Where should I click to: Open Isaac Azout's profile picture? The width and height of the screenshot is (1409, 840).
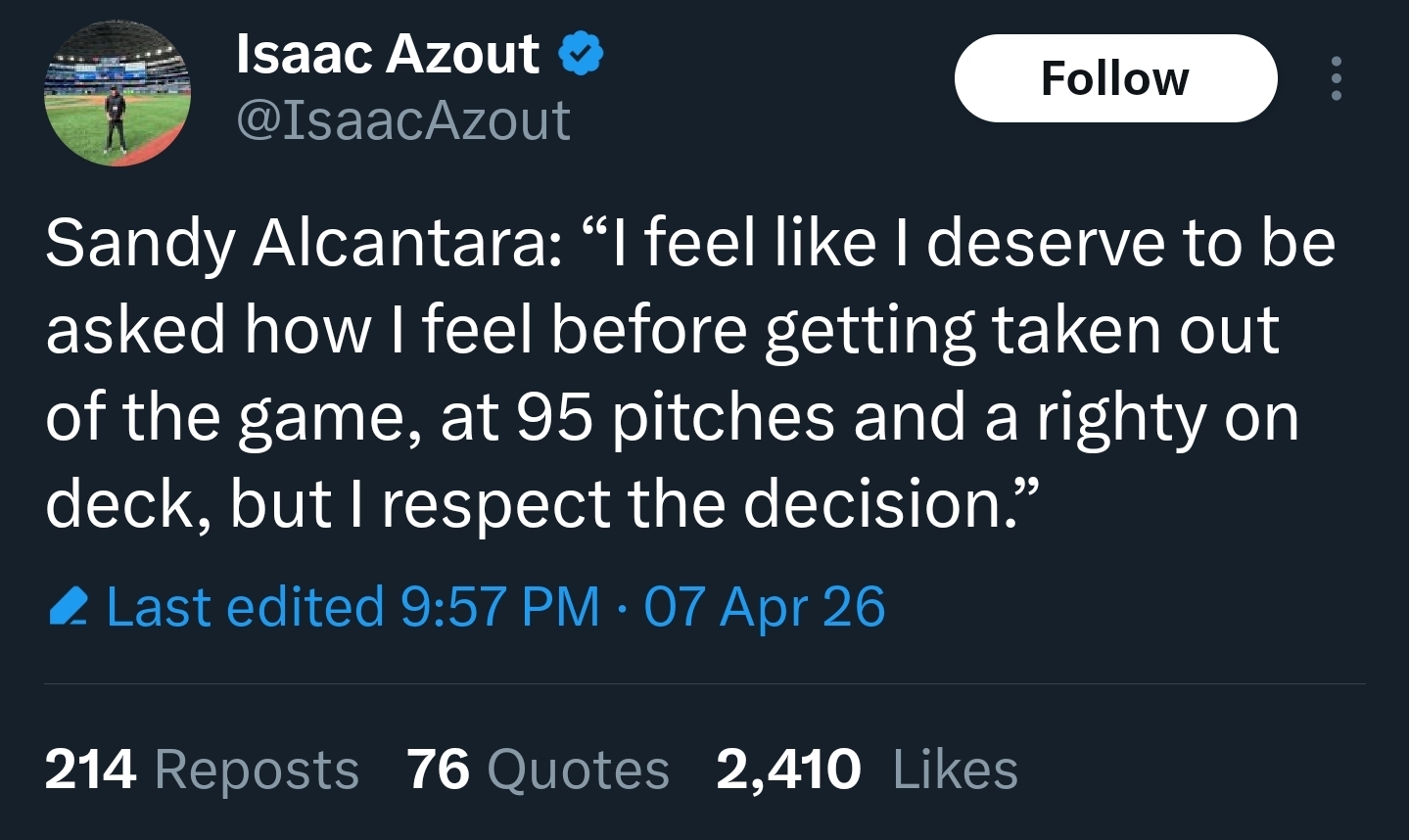117,94
